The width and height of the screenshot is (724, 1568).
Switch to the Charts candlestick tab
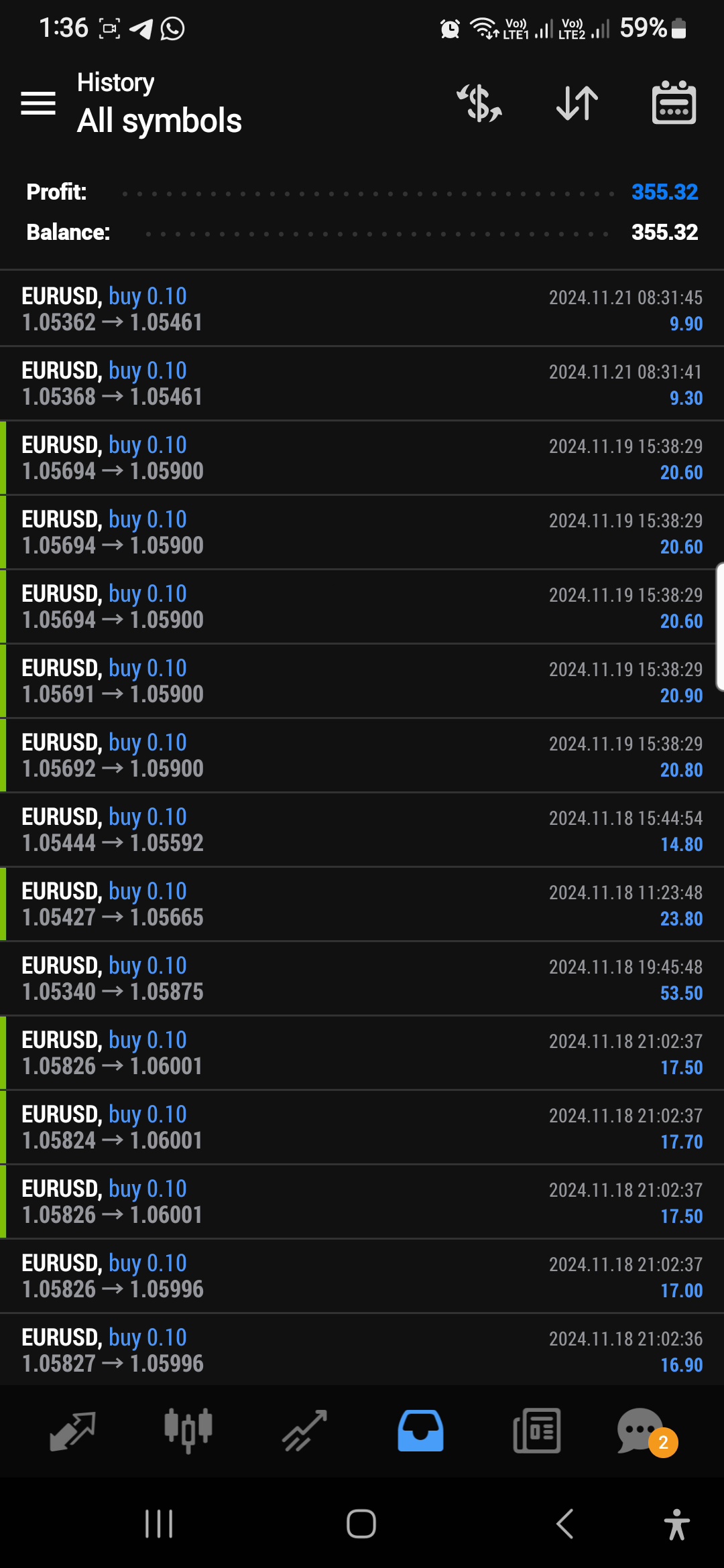coord(188,1431)
